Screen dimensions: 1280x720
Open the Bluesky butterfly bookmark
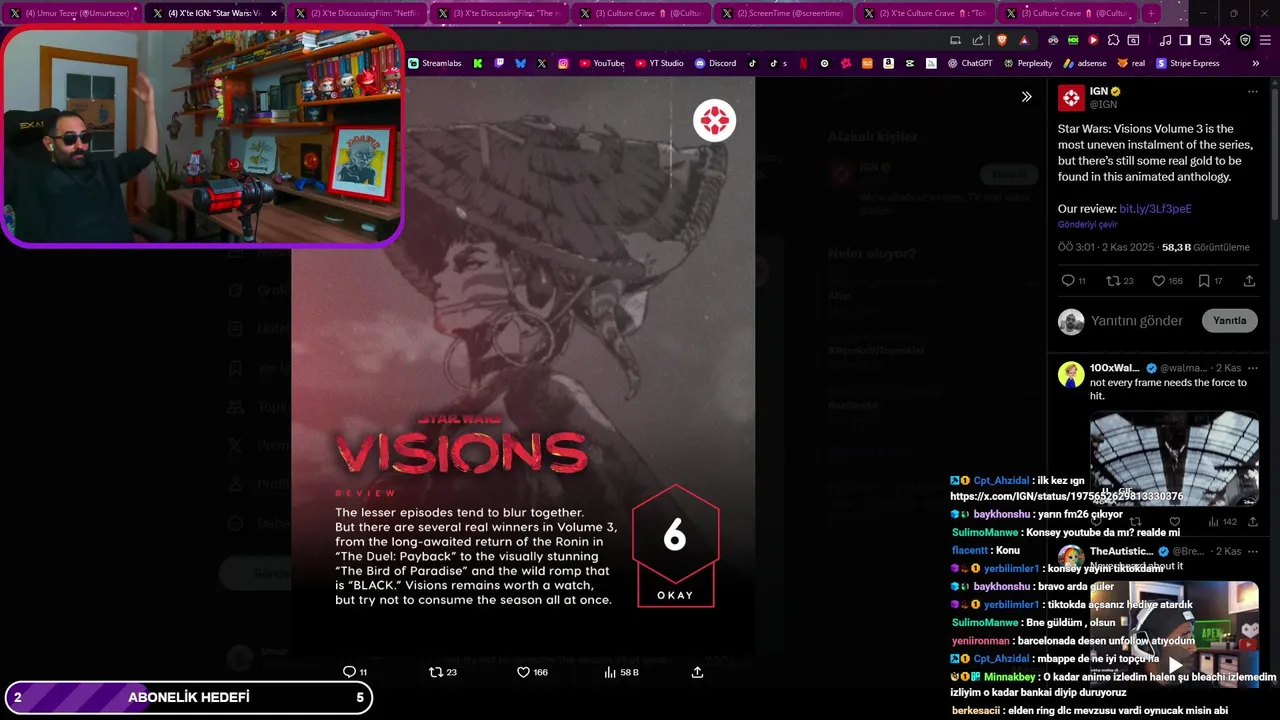tap(520, 63)
